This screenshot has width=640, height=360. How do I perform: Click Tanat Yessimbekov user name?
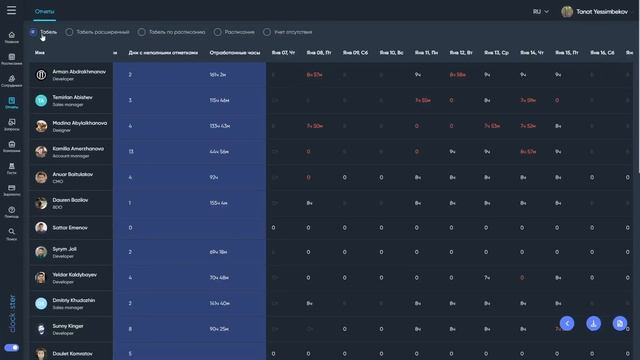tap(602, 12)
